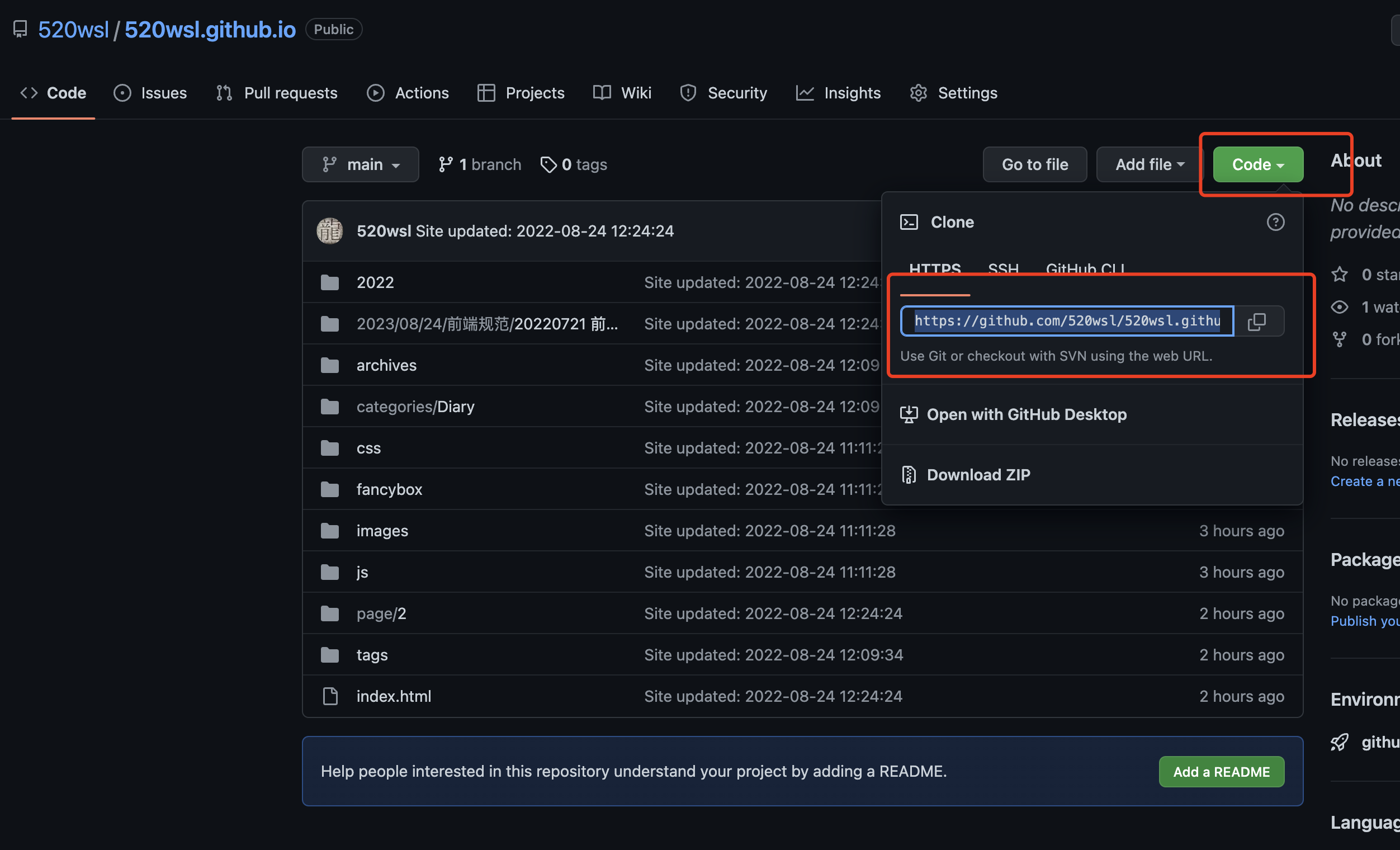Open the 2023/08/24 folder
The height and width of the screenshot is (850, 1400).
487,323
